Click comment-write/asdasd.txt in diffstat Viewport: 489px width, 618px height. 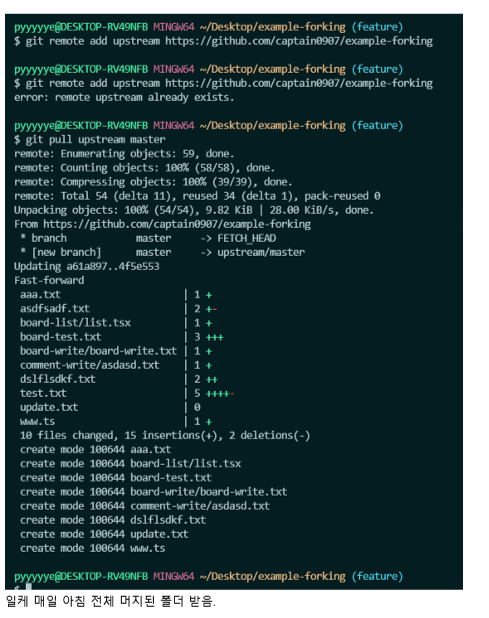pyautogui.click(x=90, y=365)
